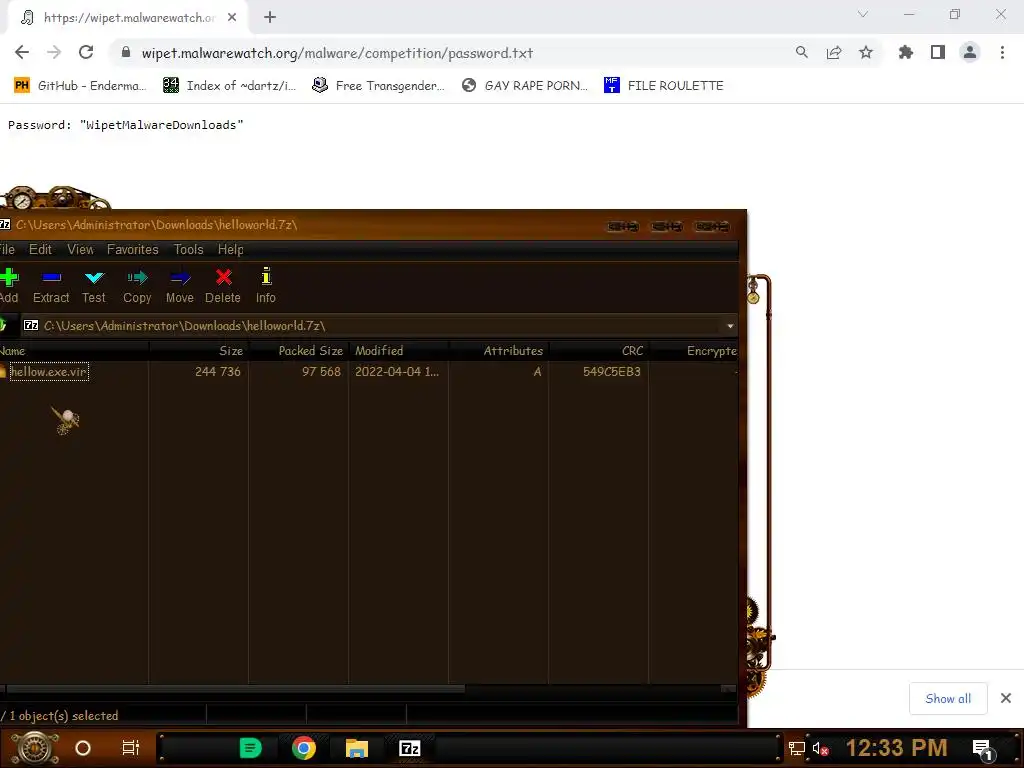The image size is (1024, 768).
Task: Open a new Chrome tab
Action: tap(270, 17)
